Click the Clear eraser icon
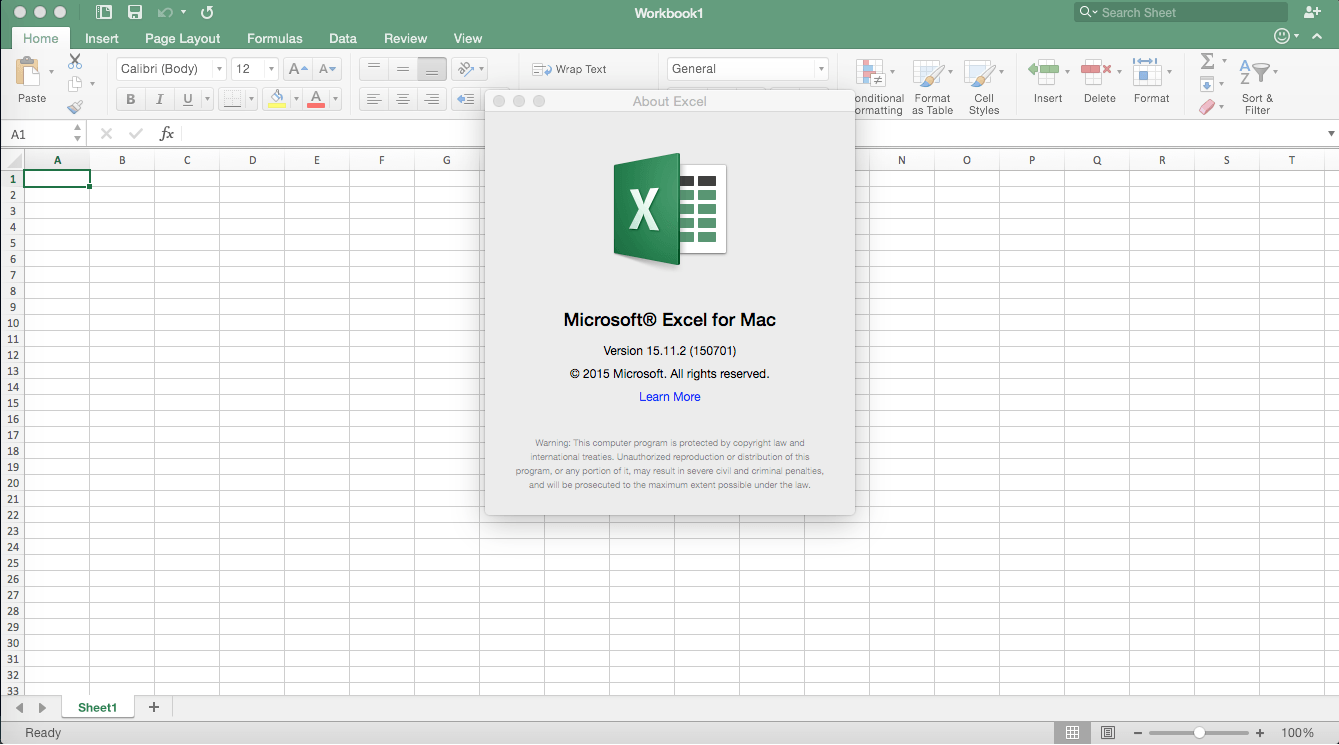Screen dimensions: 1339x745 pos(1207,106)
